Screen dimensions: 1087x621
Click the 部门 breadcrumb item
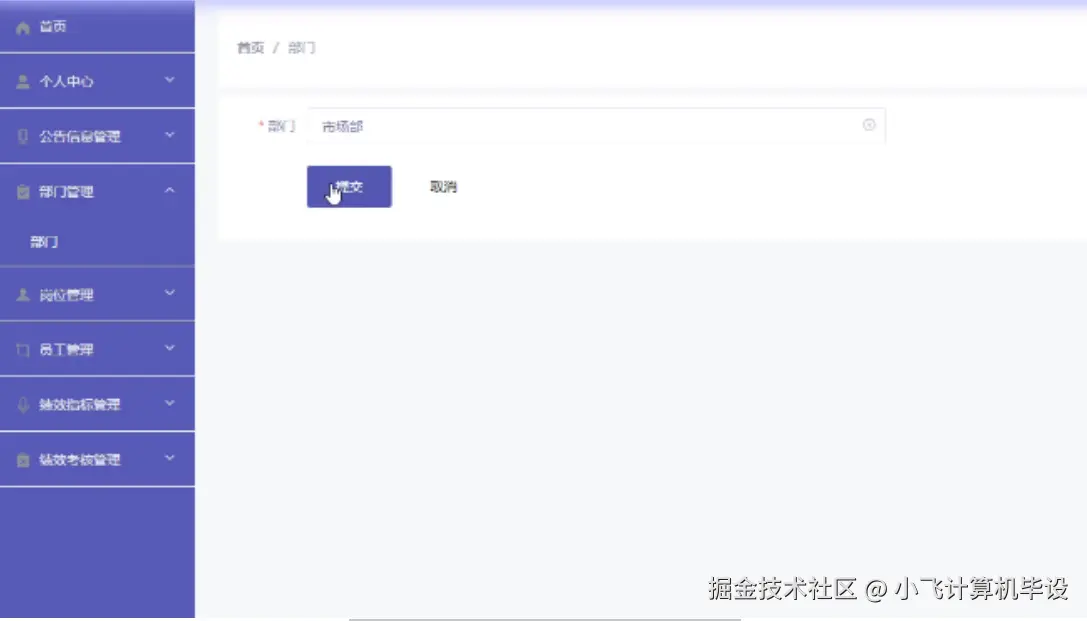pos(302,48)
